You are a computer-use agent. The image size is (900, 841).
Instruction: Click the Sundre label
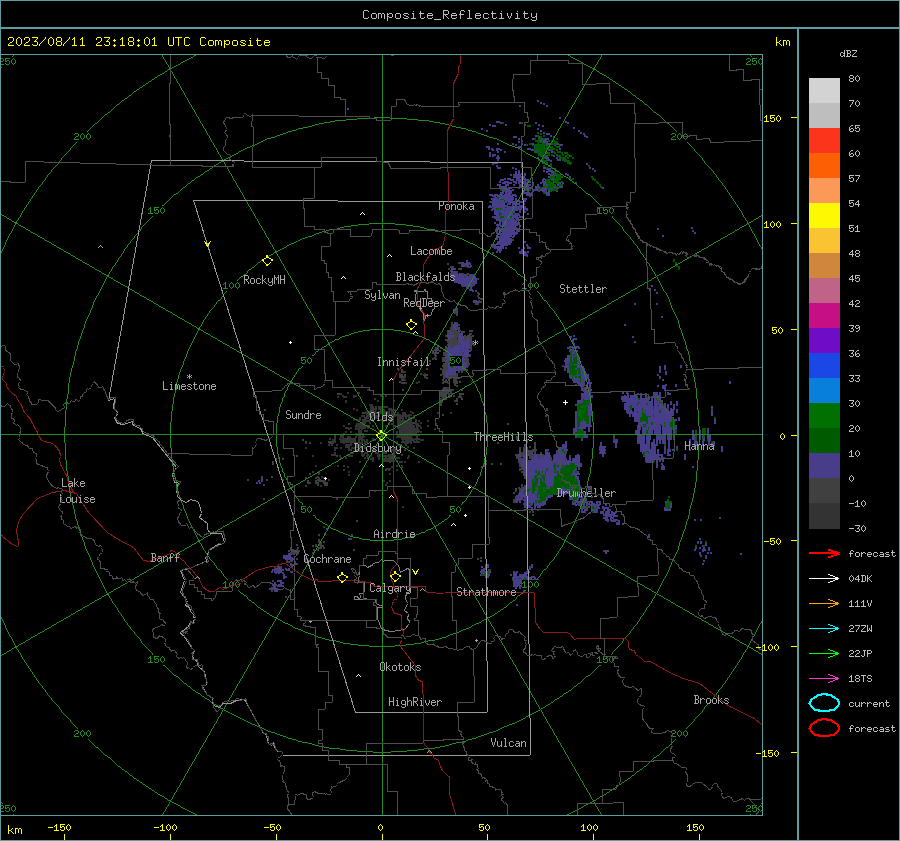[303, 415]
